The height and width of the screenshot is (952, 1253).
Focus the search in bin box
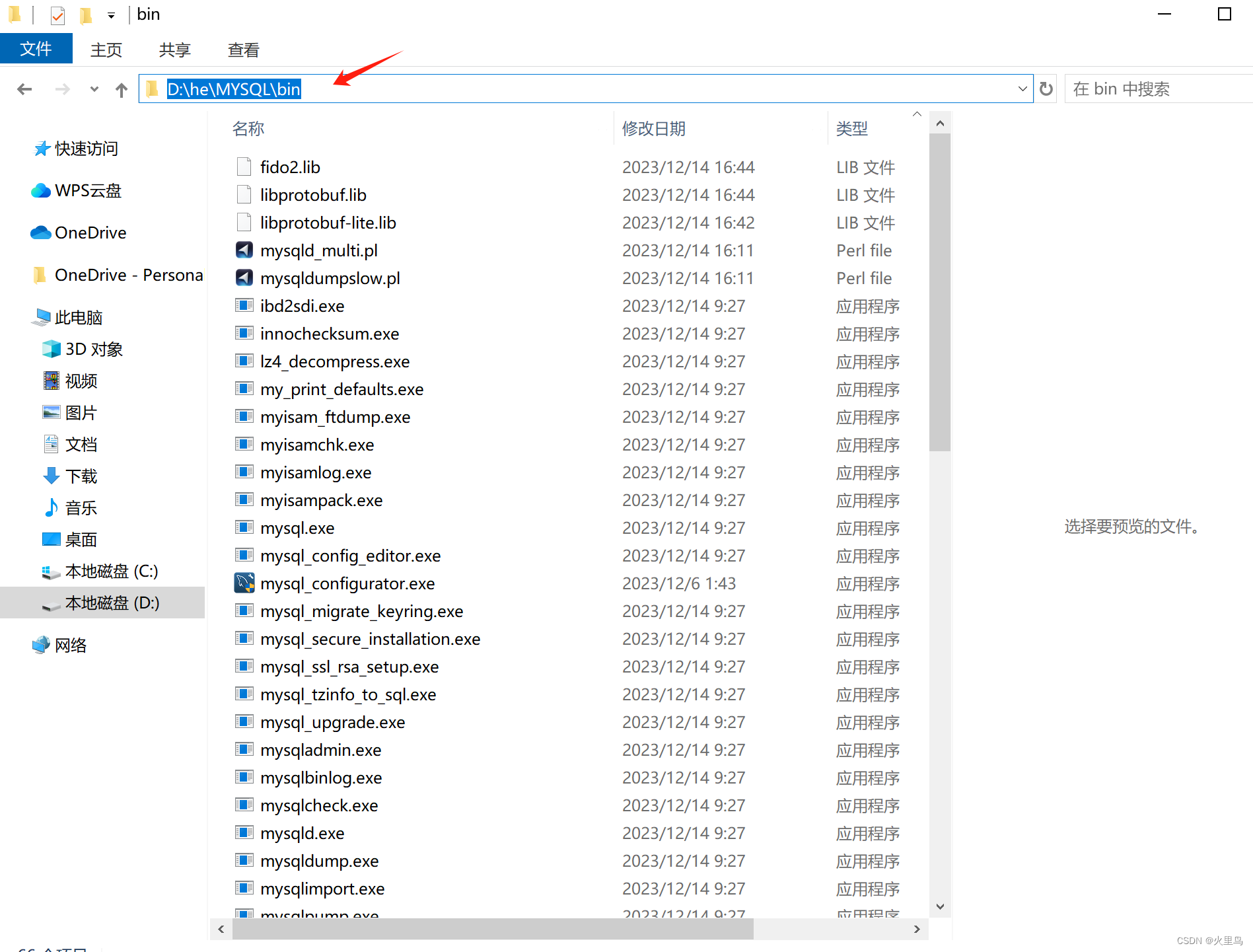coord(1159,89)
